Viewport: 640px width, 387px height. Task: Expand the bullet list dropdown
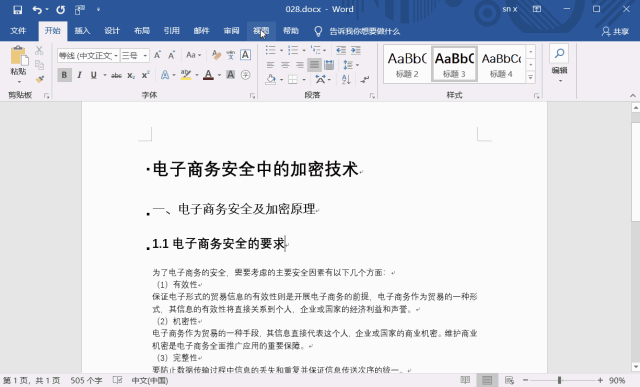281,50
